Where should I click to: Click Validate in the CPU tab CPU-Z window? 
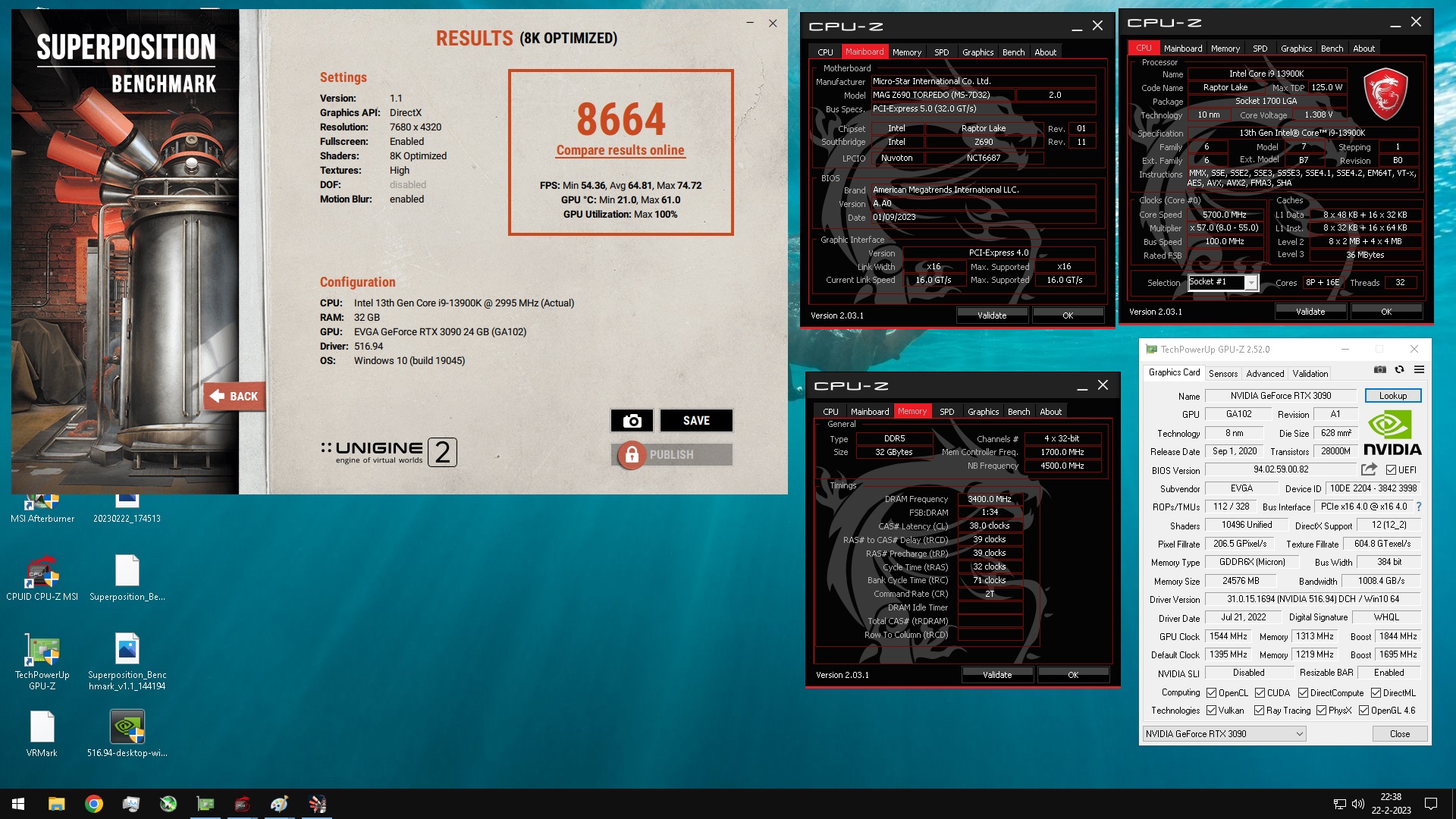(1310, 312)
